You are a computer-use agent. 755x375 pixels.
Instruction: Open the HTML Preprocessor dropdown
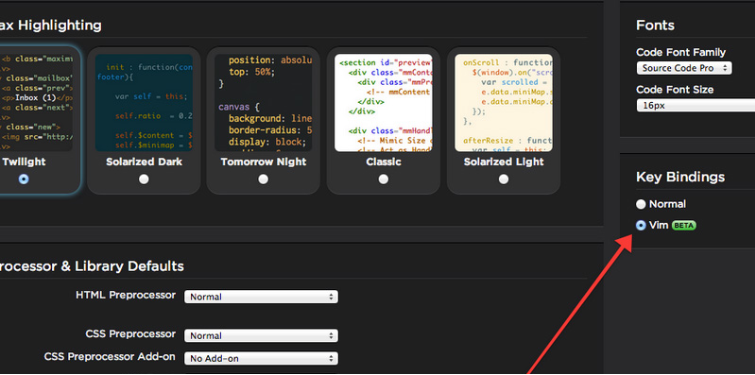[x=261, y=297]
